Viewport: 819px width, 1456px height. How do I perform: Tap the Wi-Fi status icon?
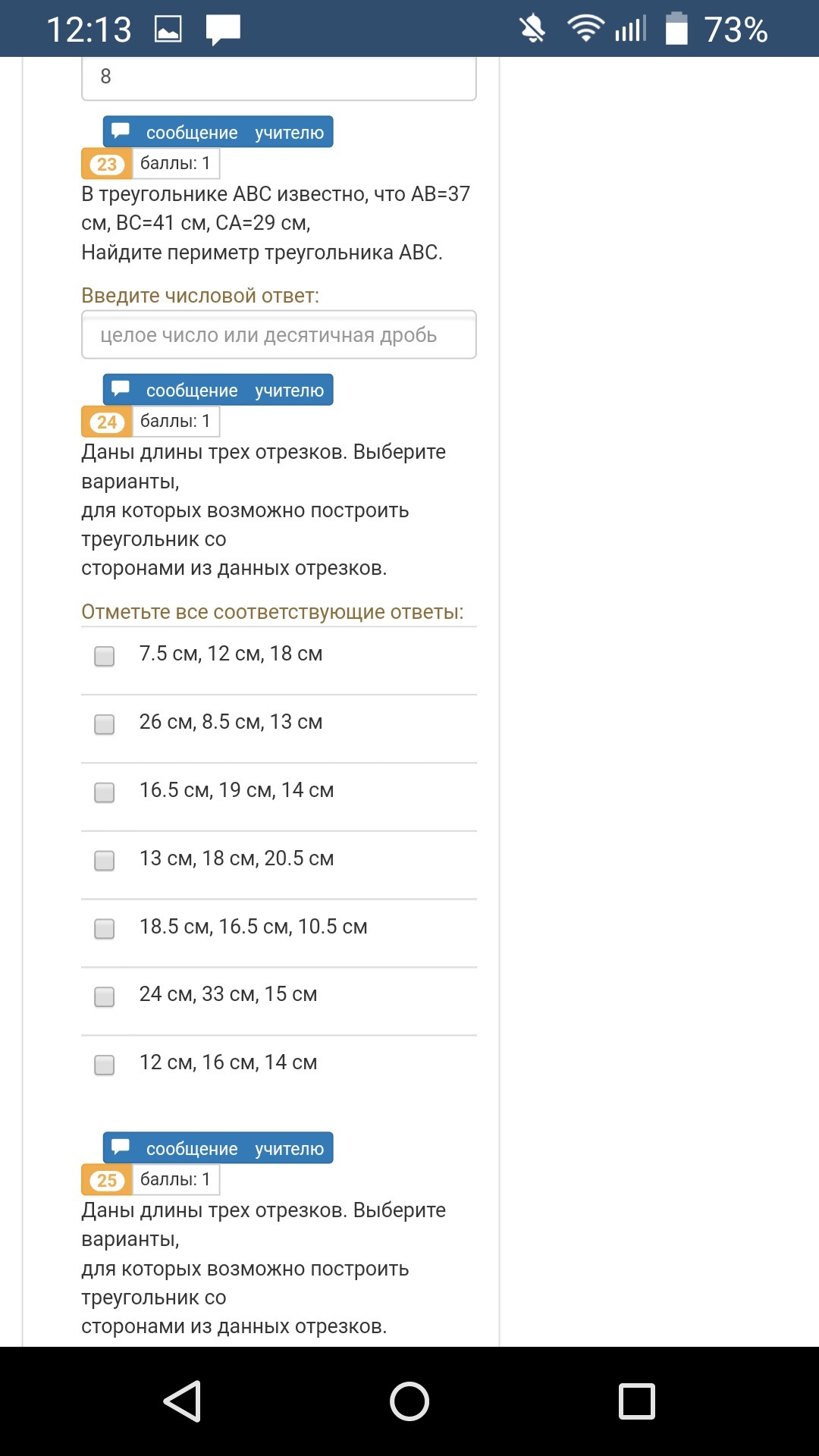tap(584, 29)
